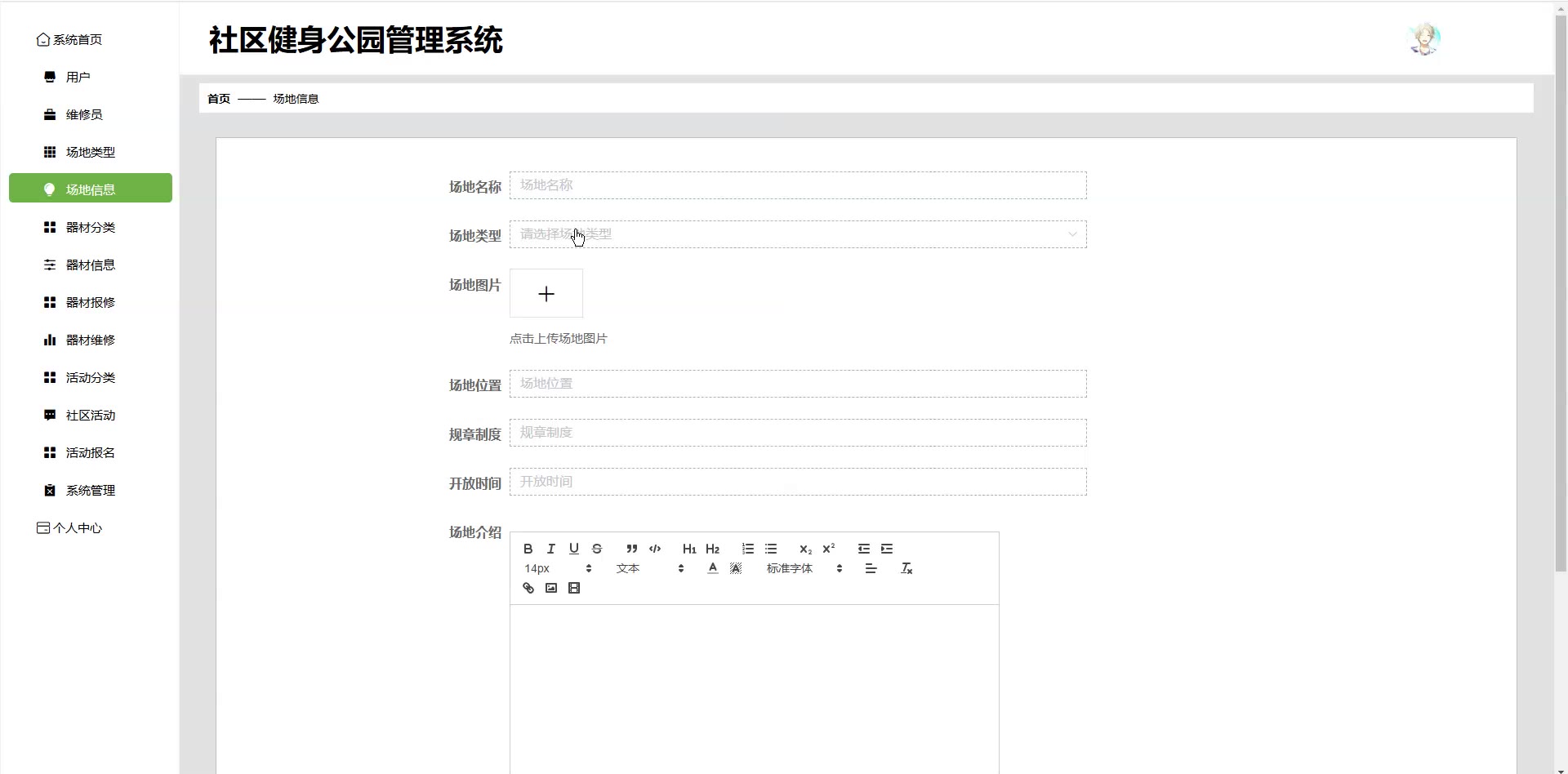Viewport: 1568px width, 774px height.
Task: Open the 社区活动 menu item
Action: [91, 415]
